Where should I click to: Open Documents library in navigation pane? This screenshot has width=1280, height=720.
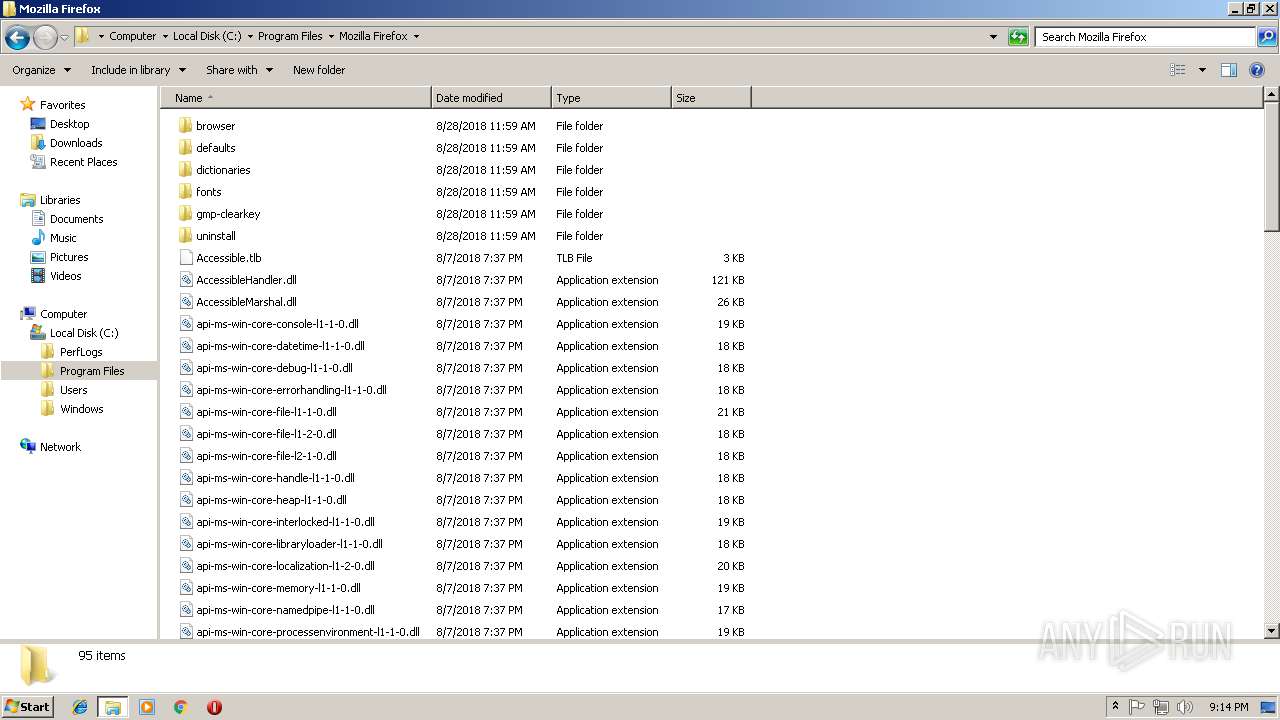[x=76, y=219]
